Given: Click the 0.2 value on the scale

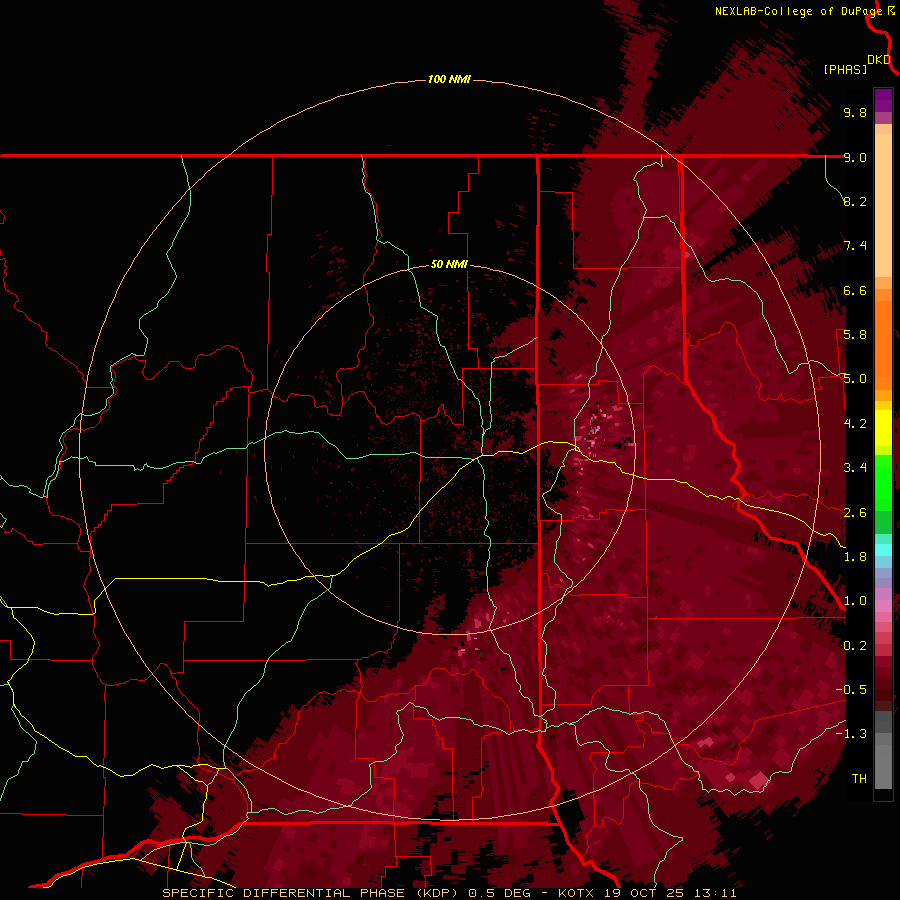Looking at the screenshot, I should pos(855,646).
